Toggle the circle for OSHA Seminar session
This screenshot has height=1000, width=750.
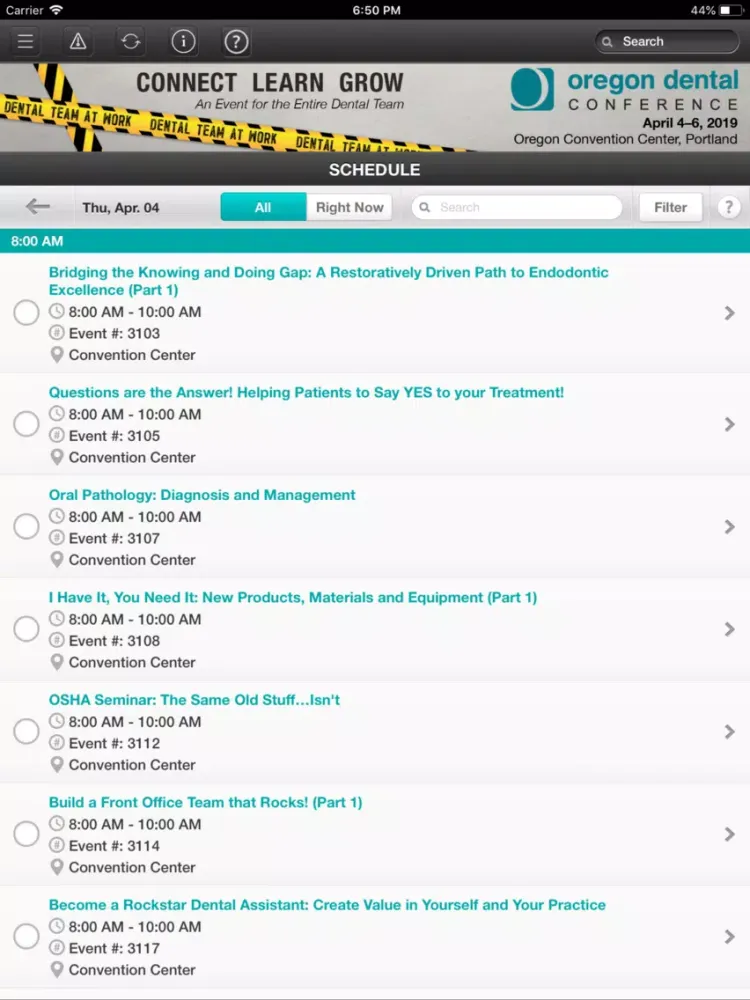point(26,732)
